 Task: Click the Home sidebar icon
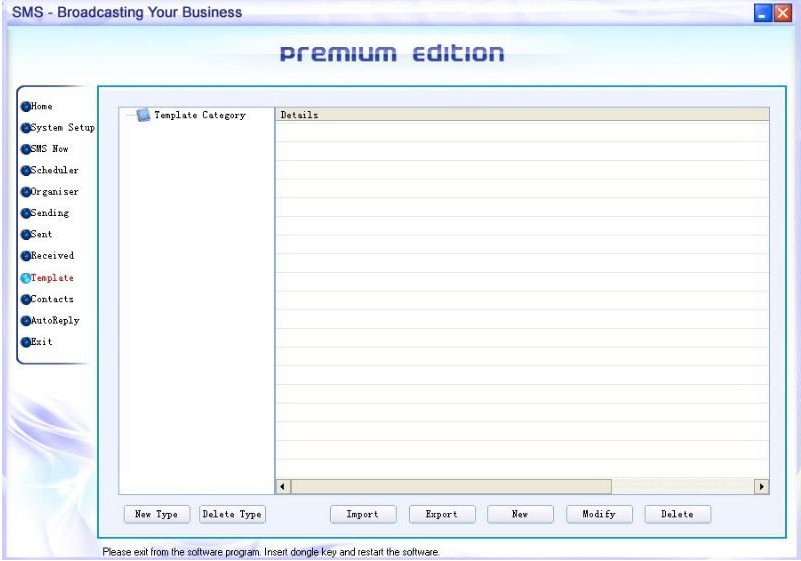pos(25,107)
